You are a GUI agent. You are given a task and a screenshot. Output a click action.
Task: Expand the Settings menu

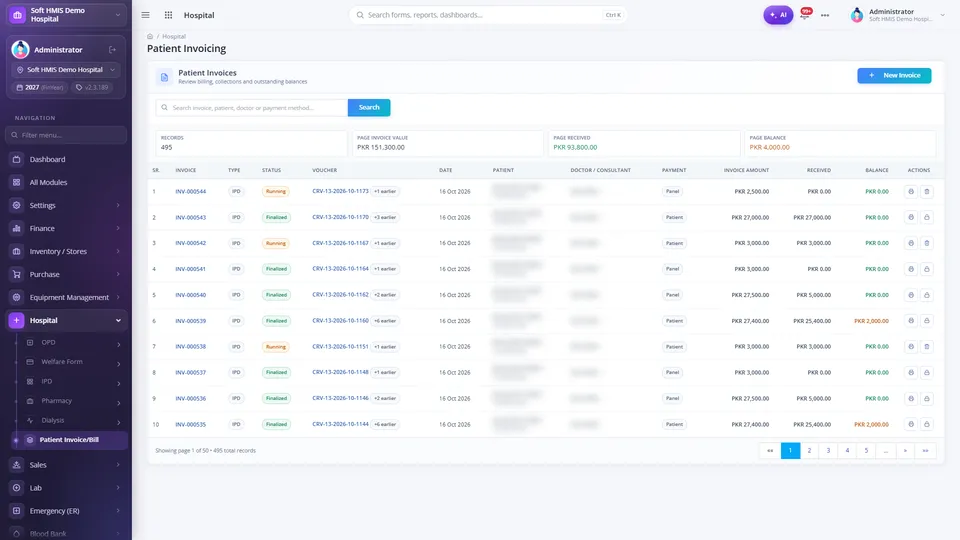pos(66,205)
